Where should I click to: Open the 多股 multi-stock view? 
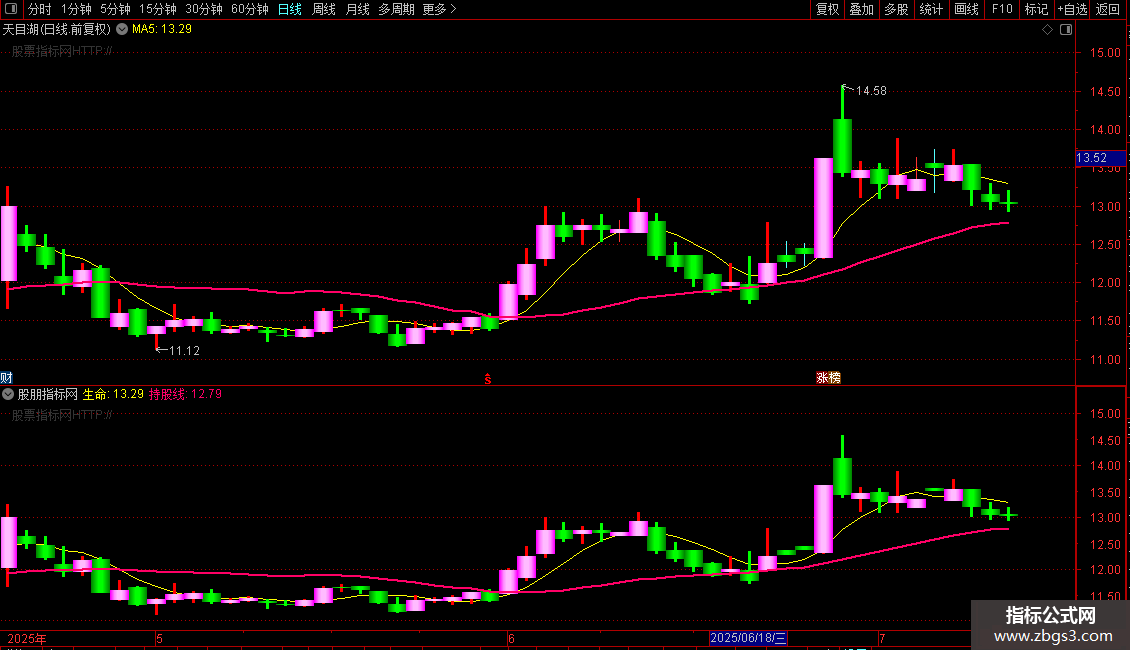click(896, 9)
